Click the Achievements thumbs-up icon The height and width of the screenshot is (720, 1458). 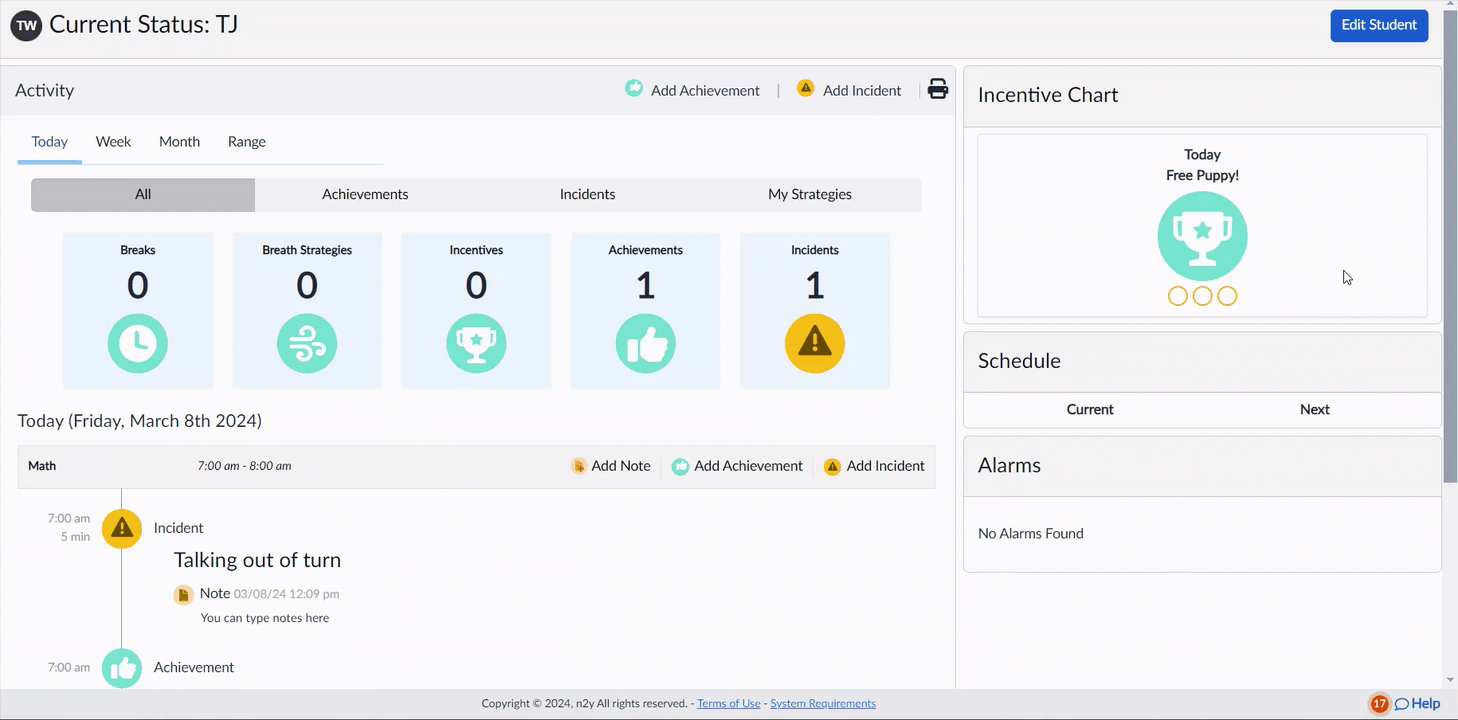[x=646, y=343]
